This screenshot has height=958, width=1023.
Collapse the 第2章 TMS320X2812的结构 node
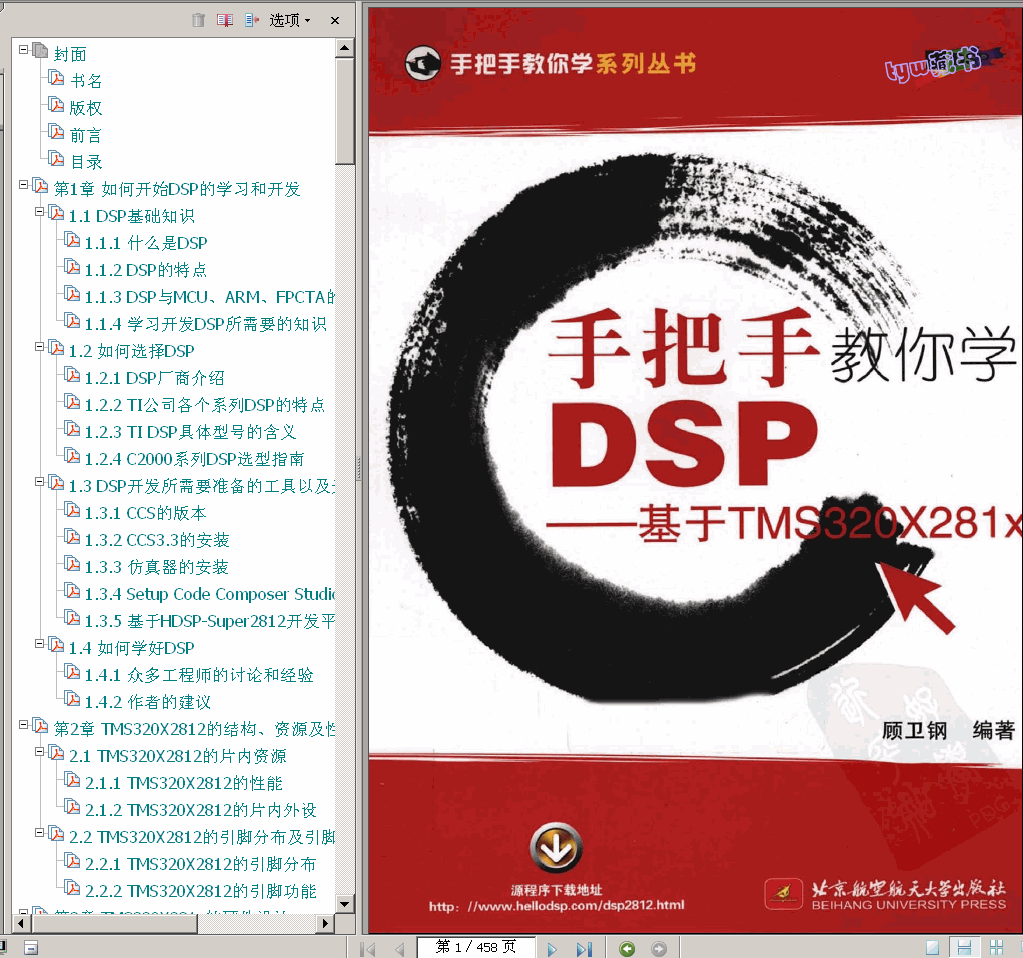tap(23, 724)
